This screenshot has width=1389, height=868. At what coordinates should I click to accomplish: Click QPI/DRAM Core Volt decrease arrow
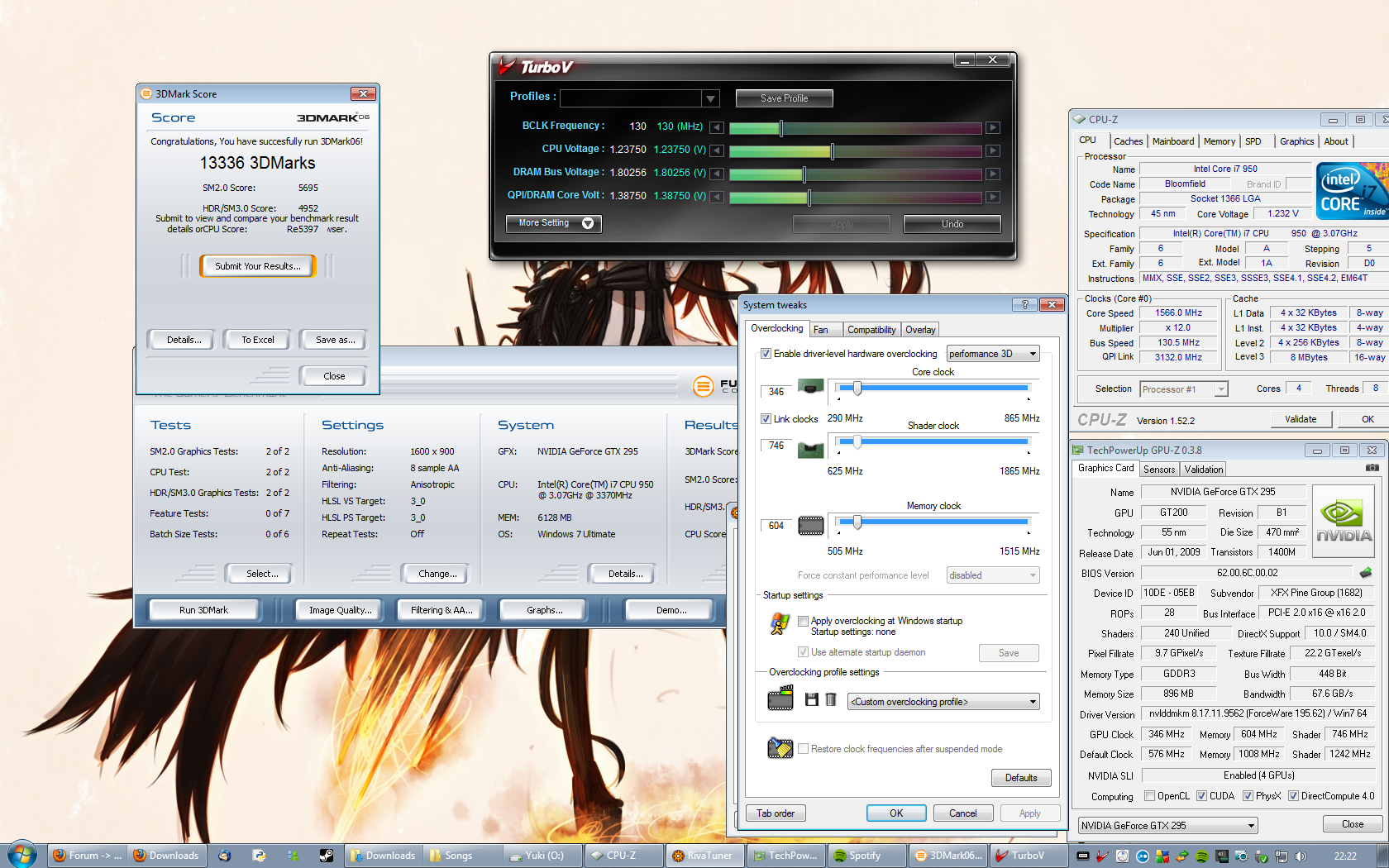point(717,197)
